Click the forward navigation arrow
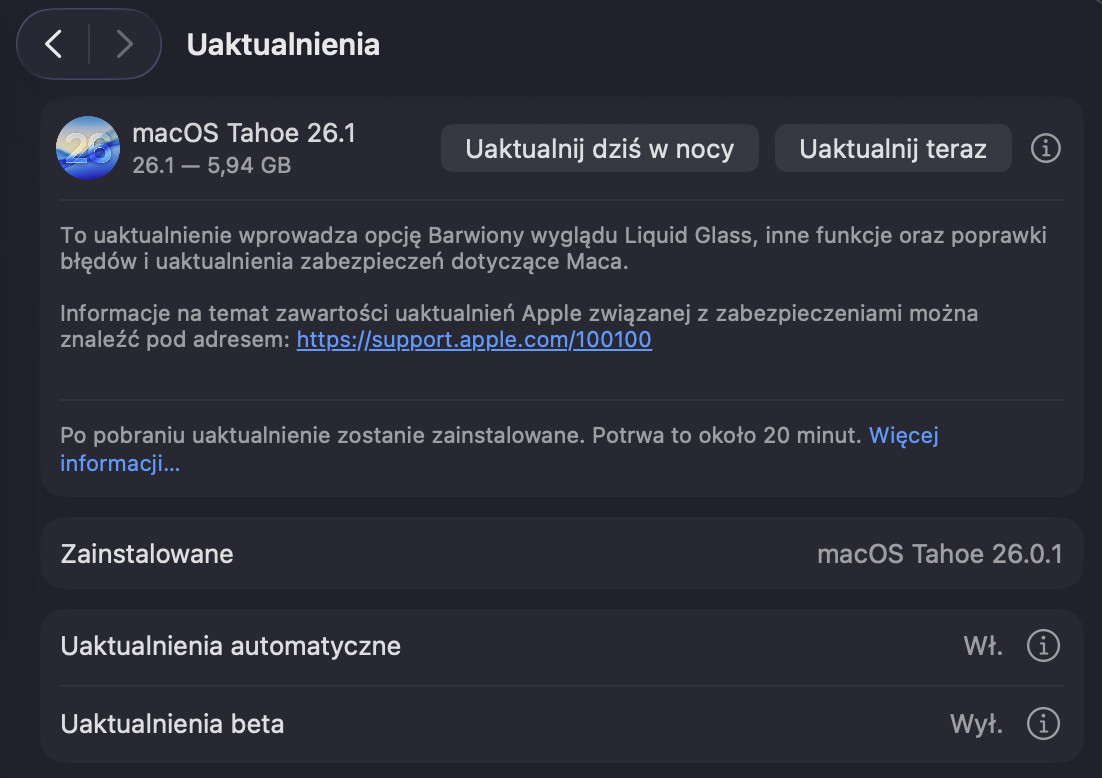Image resolution: width=1102 pixels, height=778 pixels. 122,44
